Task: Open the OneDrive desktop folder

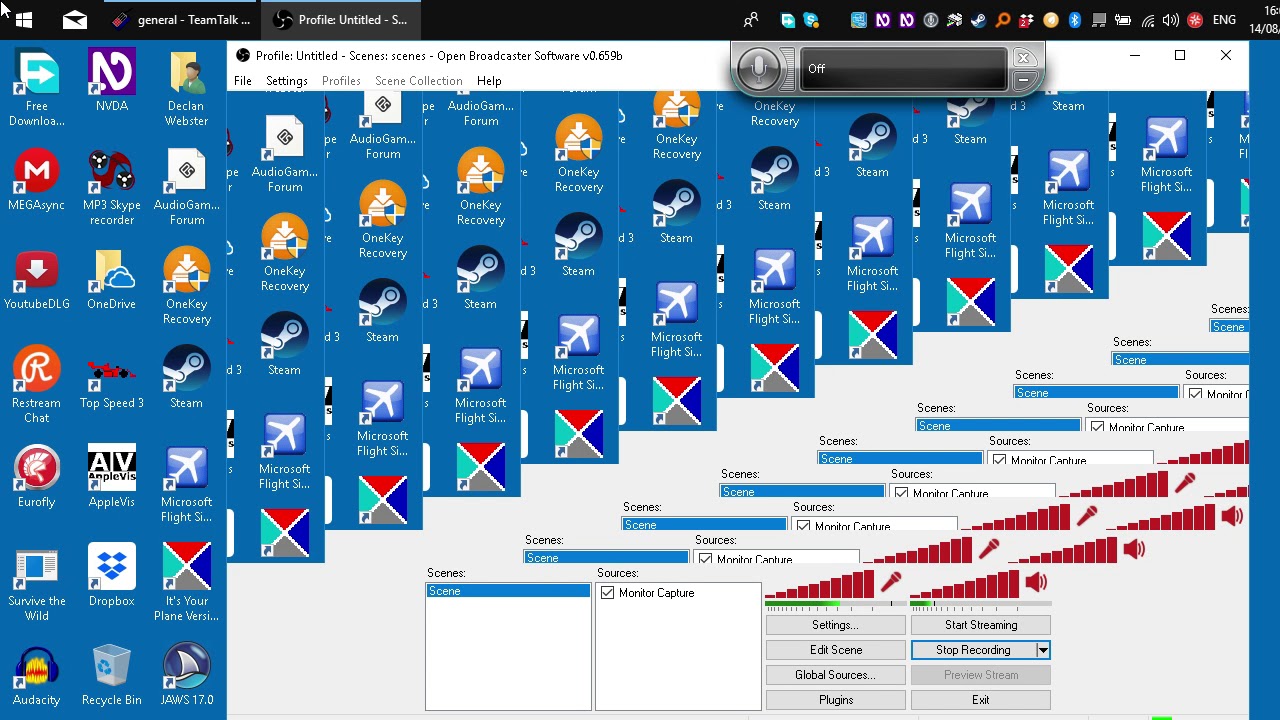Action: click(112, 280)
